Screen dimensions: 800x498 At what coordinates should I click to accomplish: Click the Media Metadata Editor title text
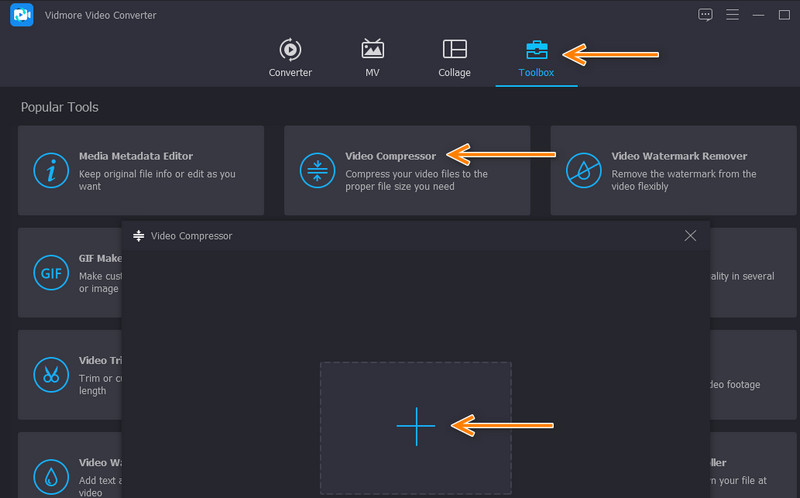(x=136, y=156)
